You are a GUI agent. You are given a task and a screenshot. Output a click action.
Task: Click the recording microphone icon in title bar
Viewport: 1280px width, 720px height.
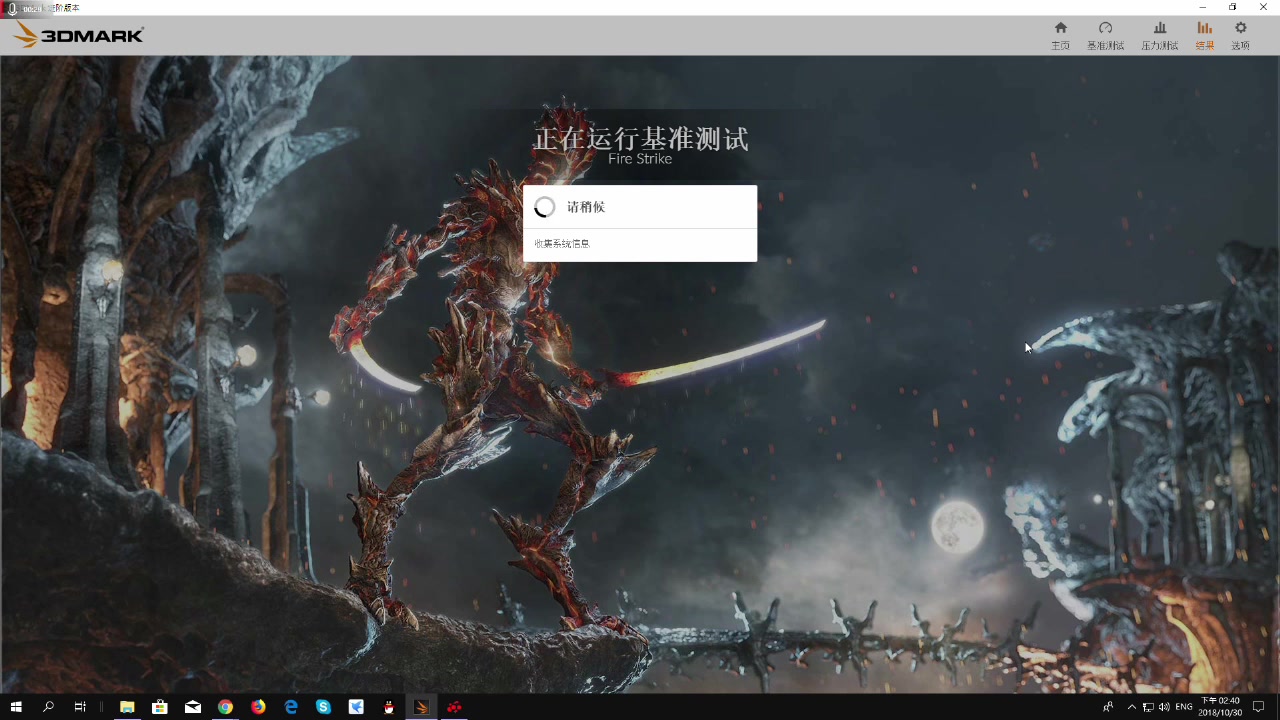[12, 8]
